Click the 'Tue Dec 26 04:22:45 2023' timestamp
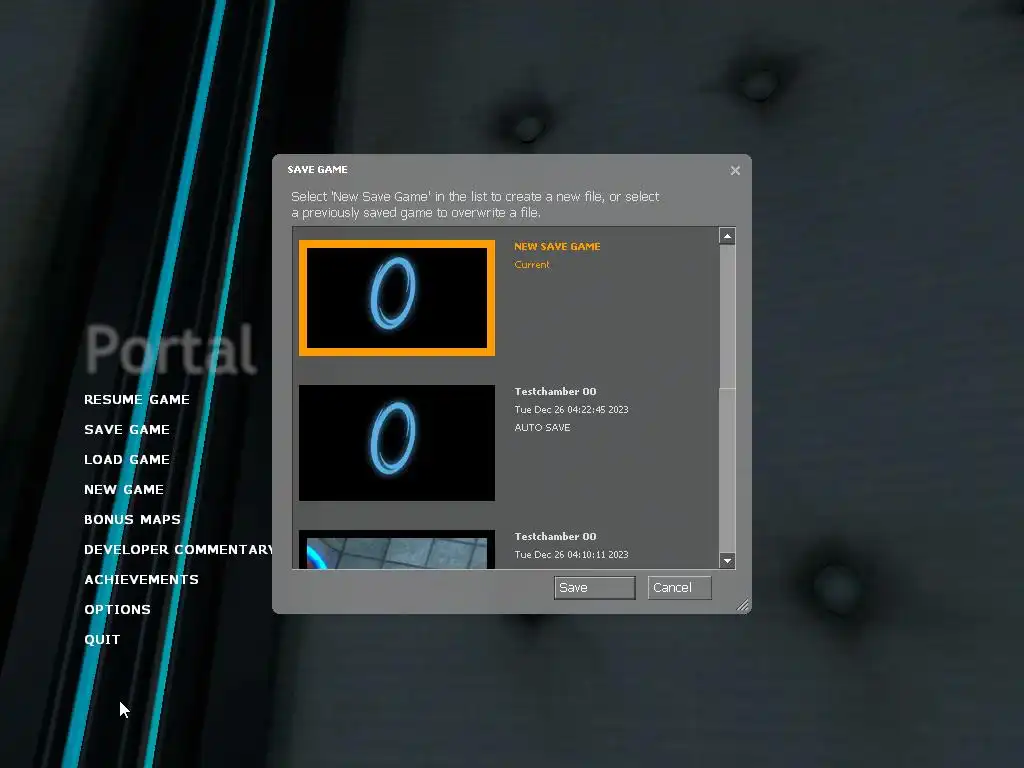Viewport: 1024px width, 768px height. (x=571, y=409)
